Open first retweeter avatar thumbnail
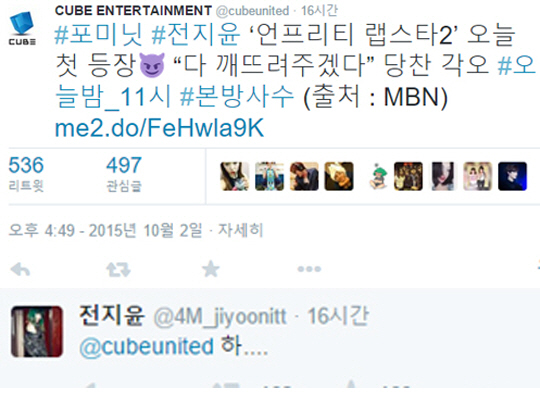The image size is (540, 400). [x=235, y=176]
